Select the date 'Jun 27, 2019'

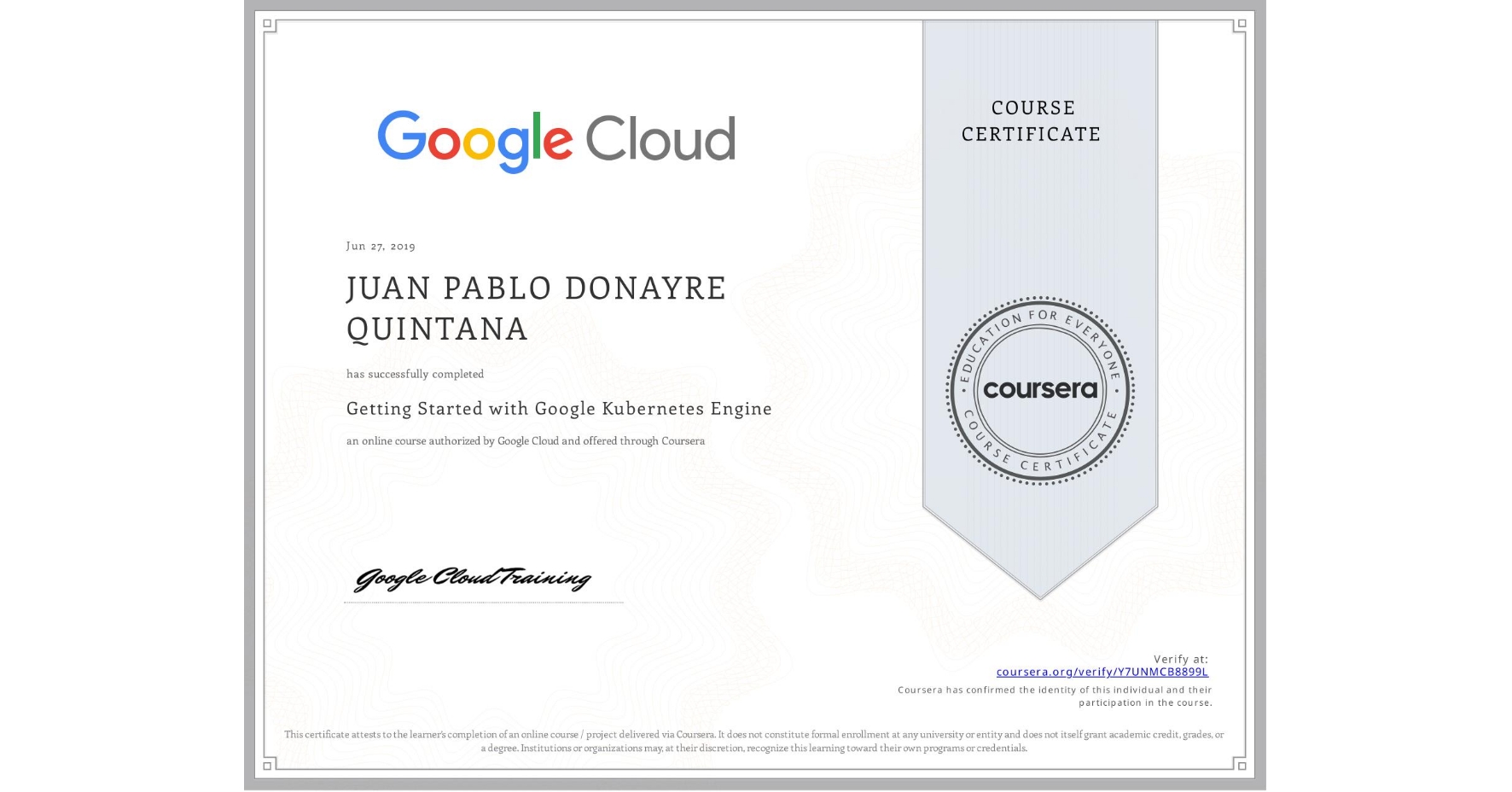(380, 246)
